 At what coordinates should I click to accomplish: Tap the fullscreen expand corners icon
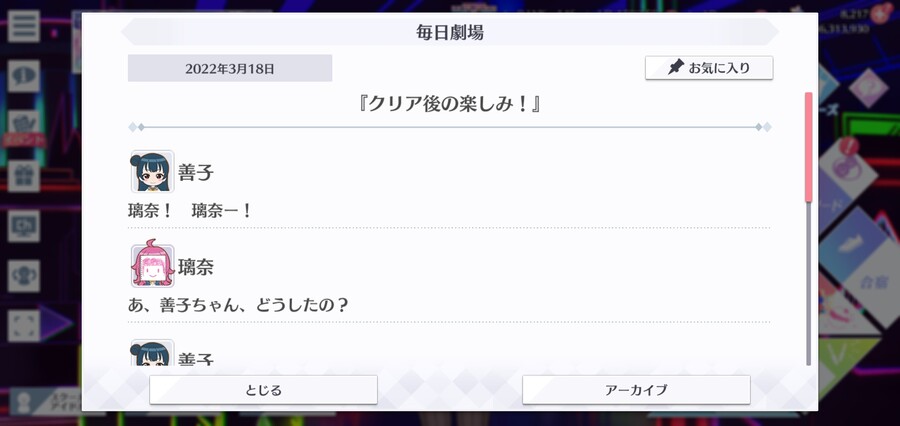coord(24,326)
